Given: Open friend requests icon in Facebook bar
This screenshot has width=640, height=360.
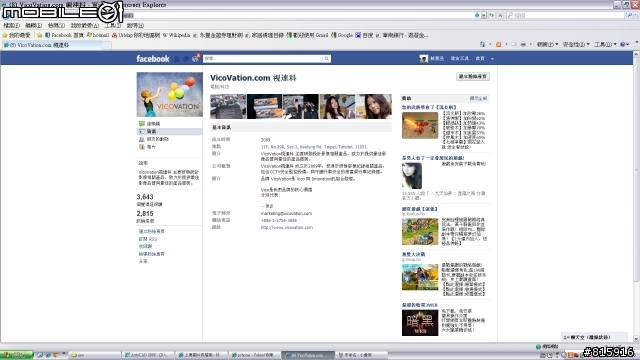Looking at the screenshot, I should pyautogui.click(x=177, y=59).
